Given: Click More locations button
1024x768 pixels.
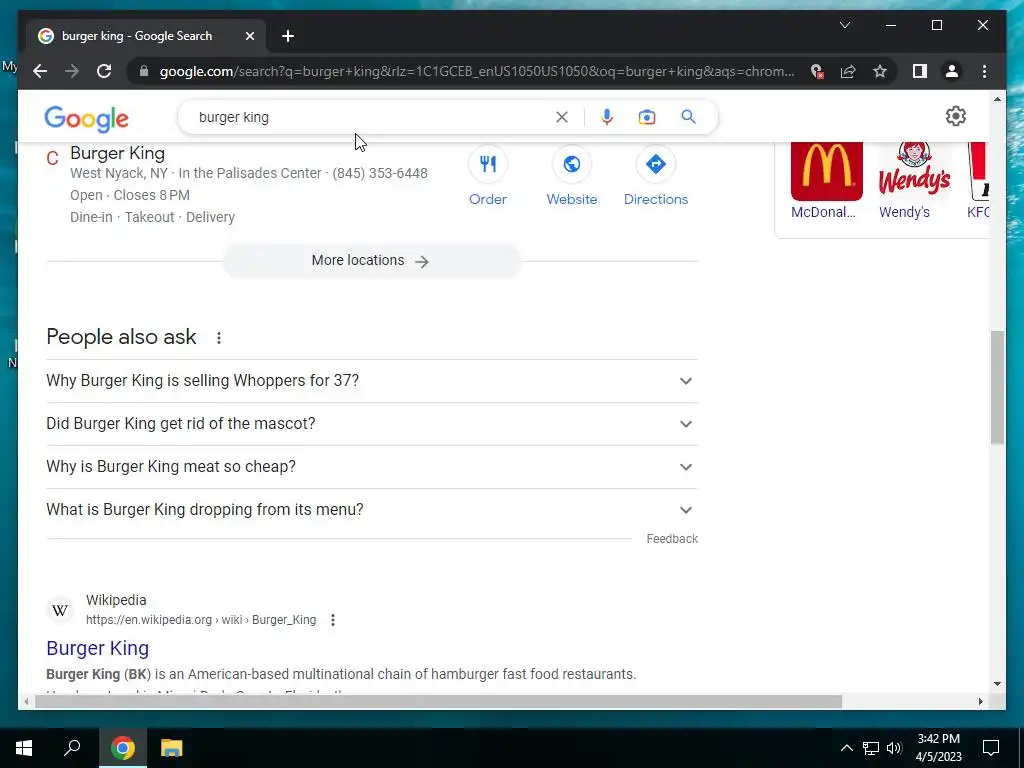Looking at the screenshot, I should click(x=372, y=261).
